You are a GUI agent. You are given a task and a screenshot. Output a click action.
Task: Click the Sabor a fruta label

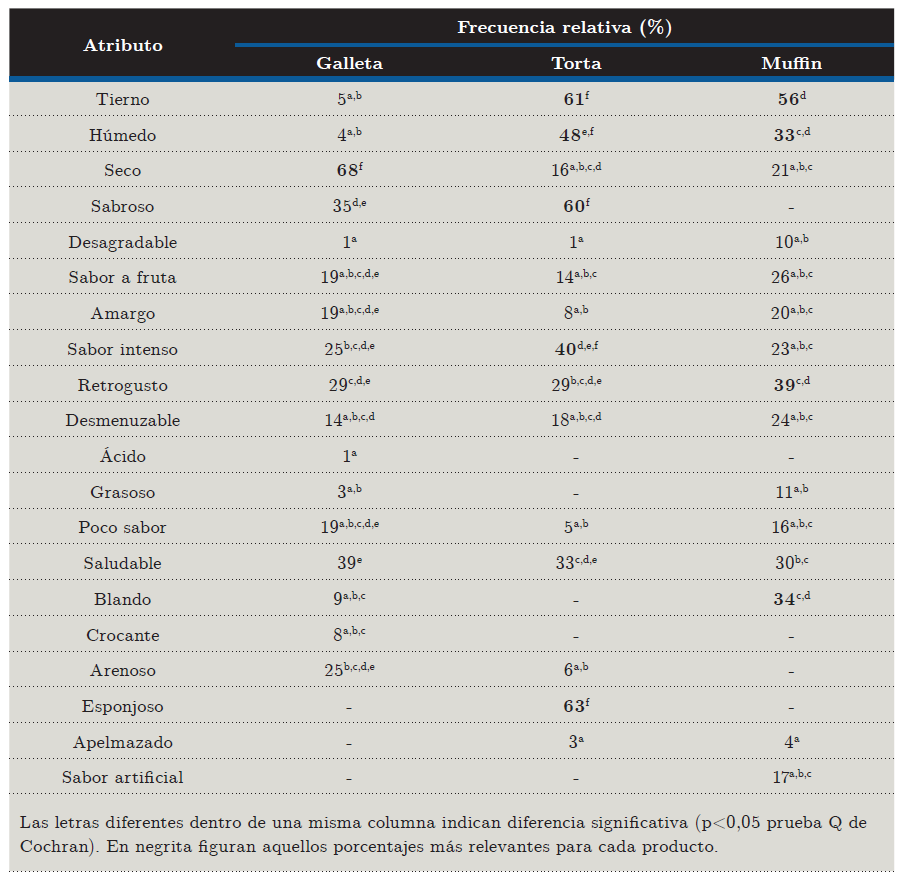coord(123,277)
